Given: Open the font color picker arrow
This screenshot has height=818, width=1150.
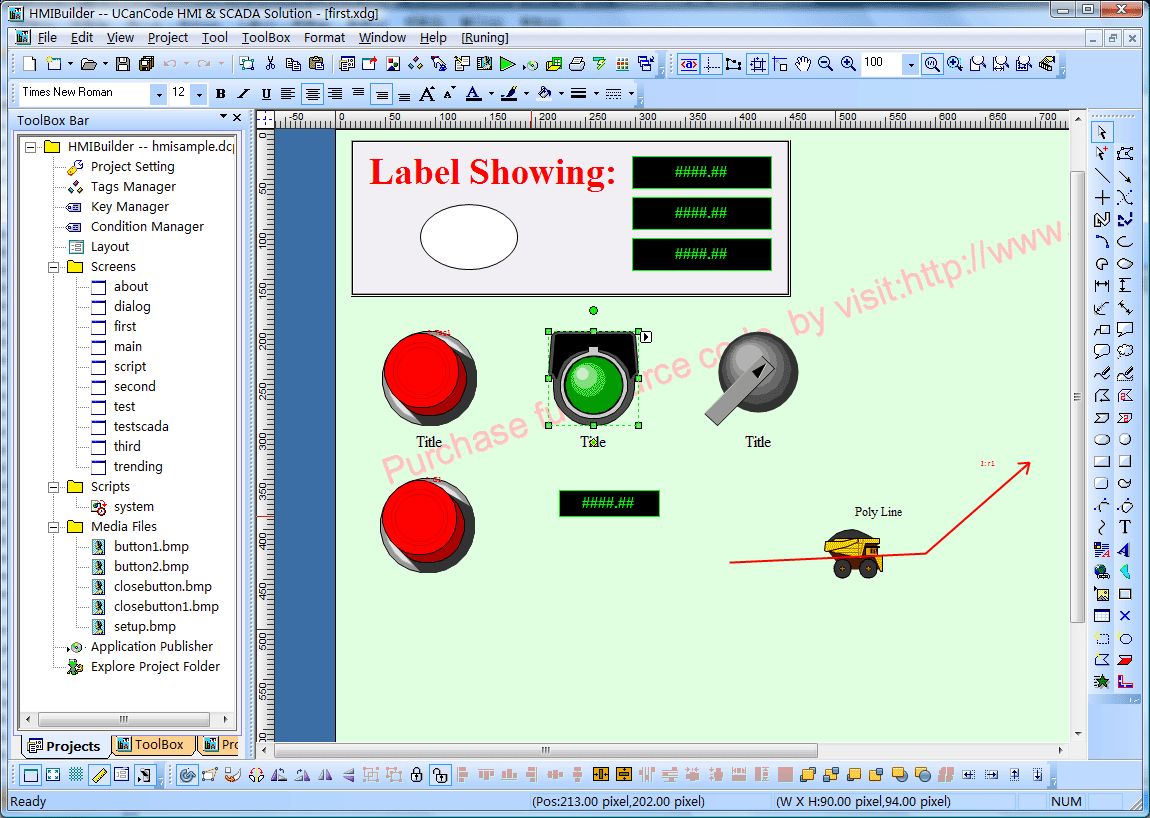Looking at the screenshot, I should point(490,94).
